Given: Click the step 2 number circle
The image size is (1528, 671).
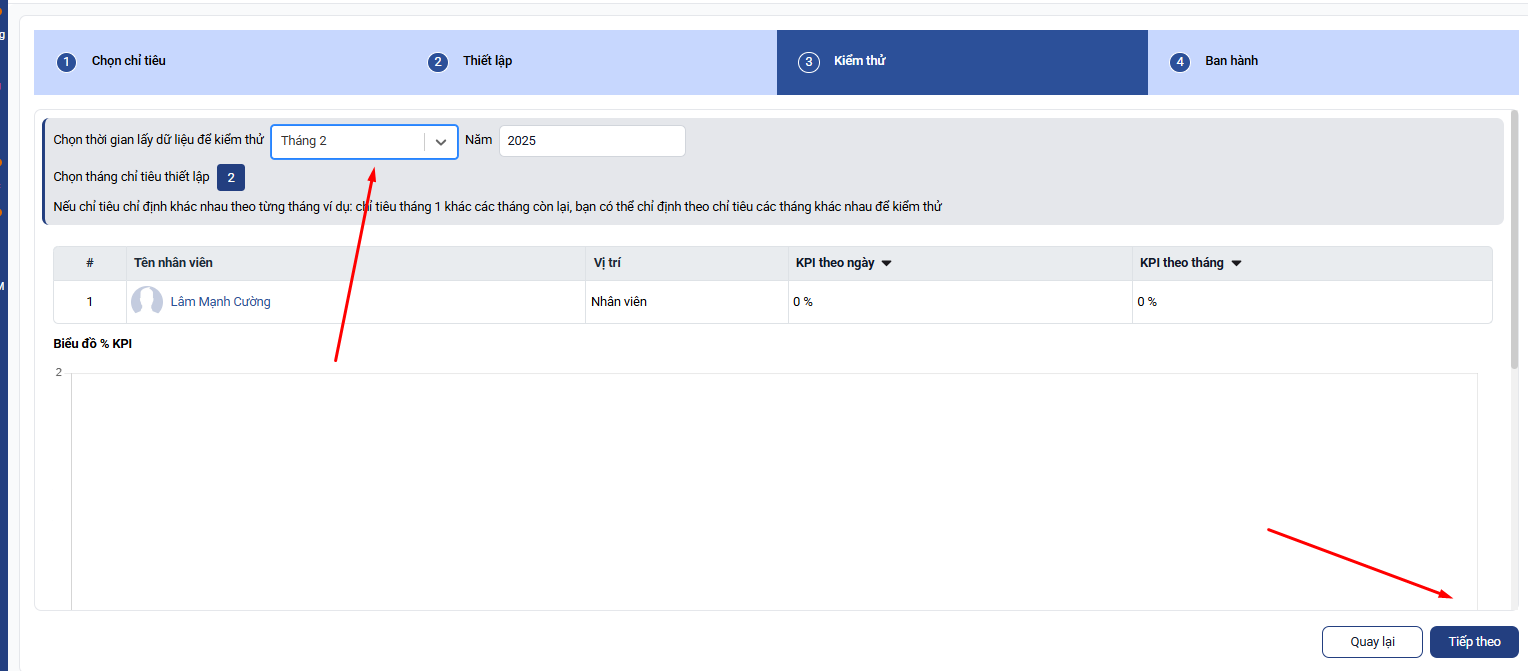Looking at the screenshot, I should click(437, 62).
